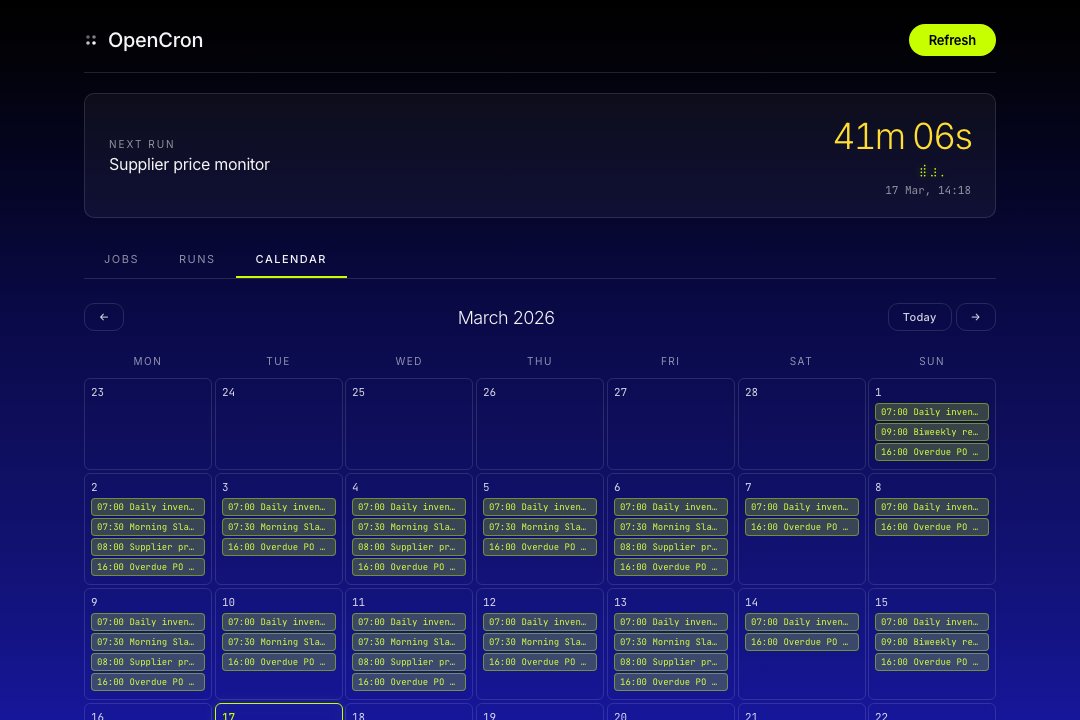Click OpenCron title text
1080x720 pixels.
[x=156, y=40]
